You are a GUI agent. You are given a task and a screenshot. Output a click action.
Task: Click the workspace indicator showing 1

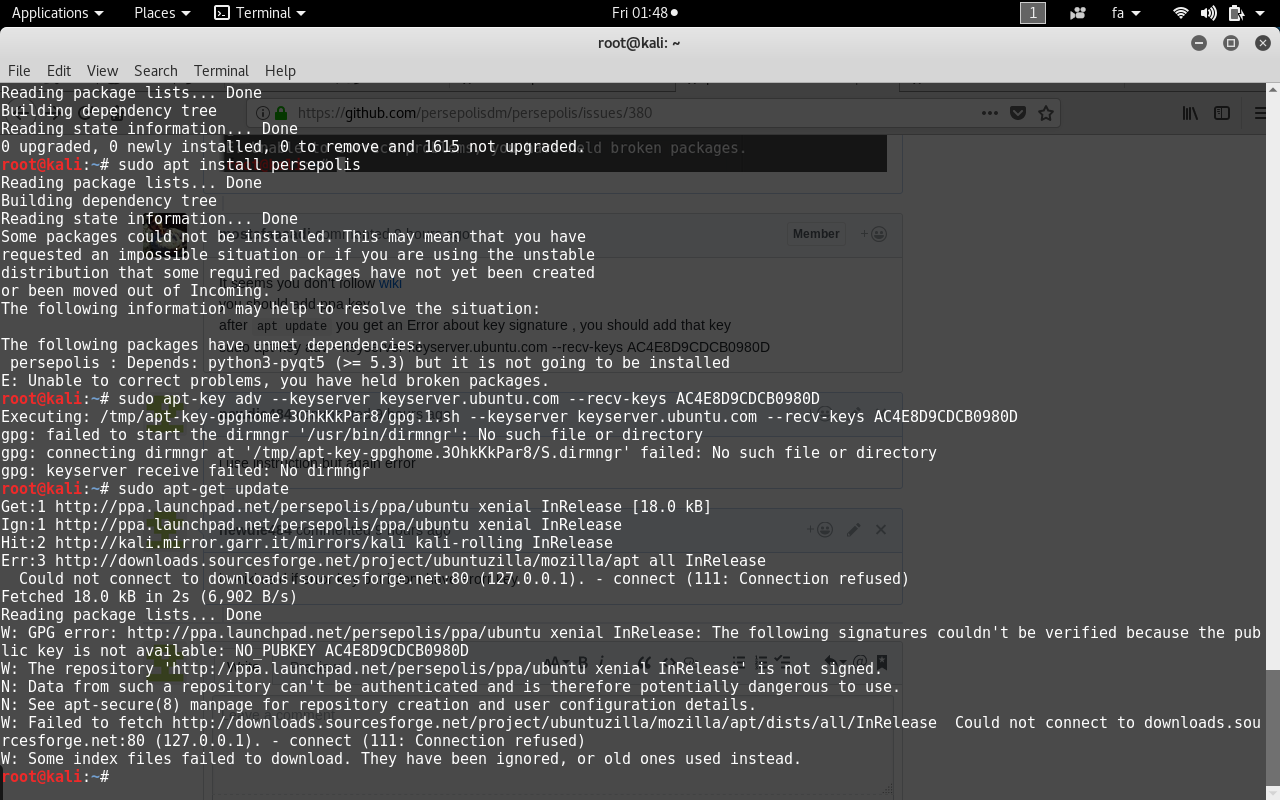[1032, 13]
